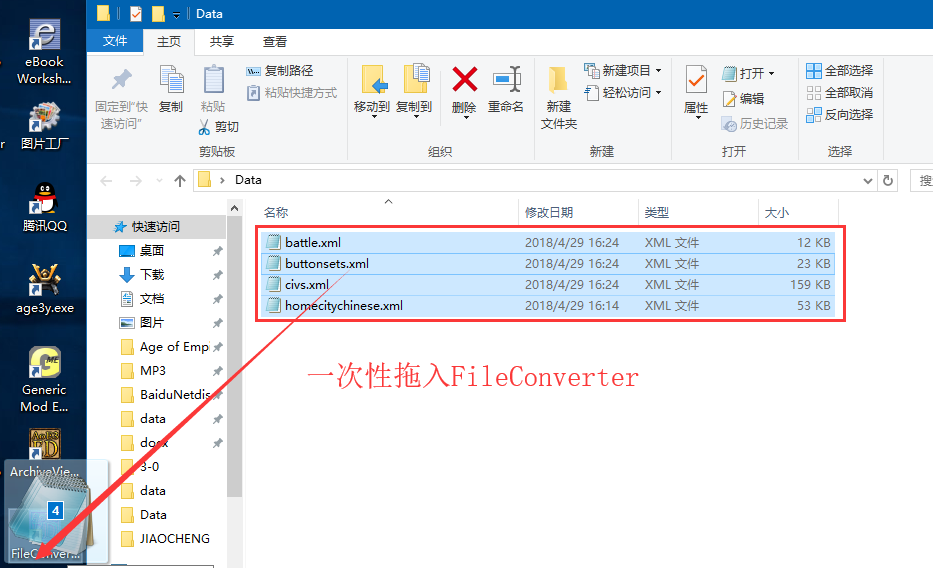
Task: Open MP3 folder in Quick Access
Action: tap(153, 371)
